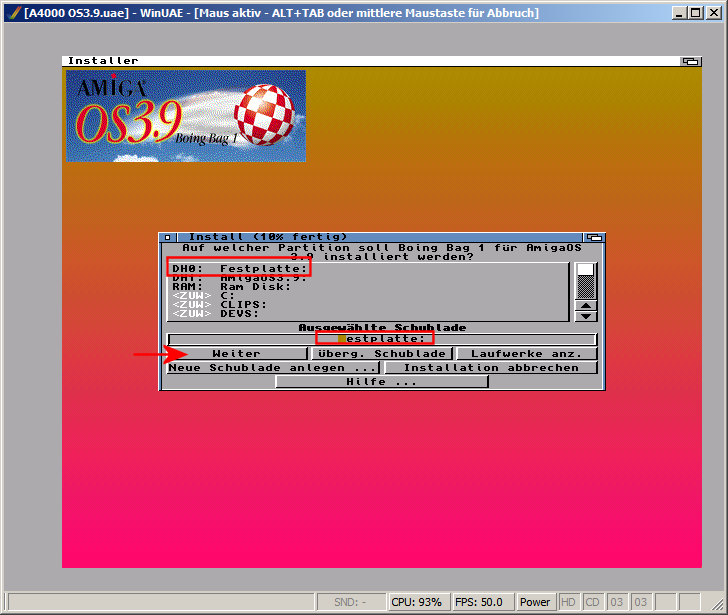This screenshot has height=615, width=728.
Task: Click 'Installation abbrechen' button
Action: [491, 368]
